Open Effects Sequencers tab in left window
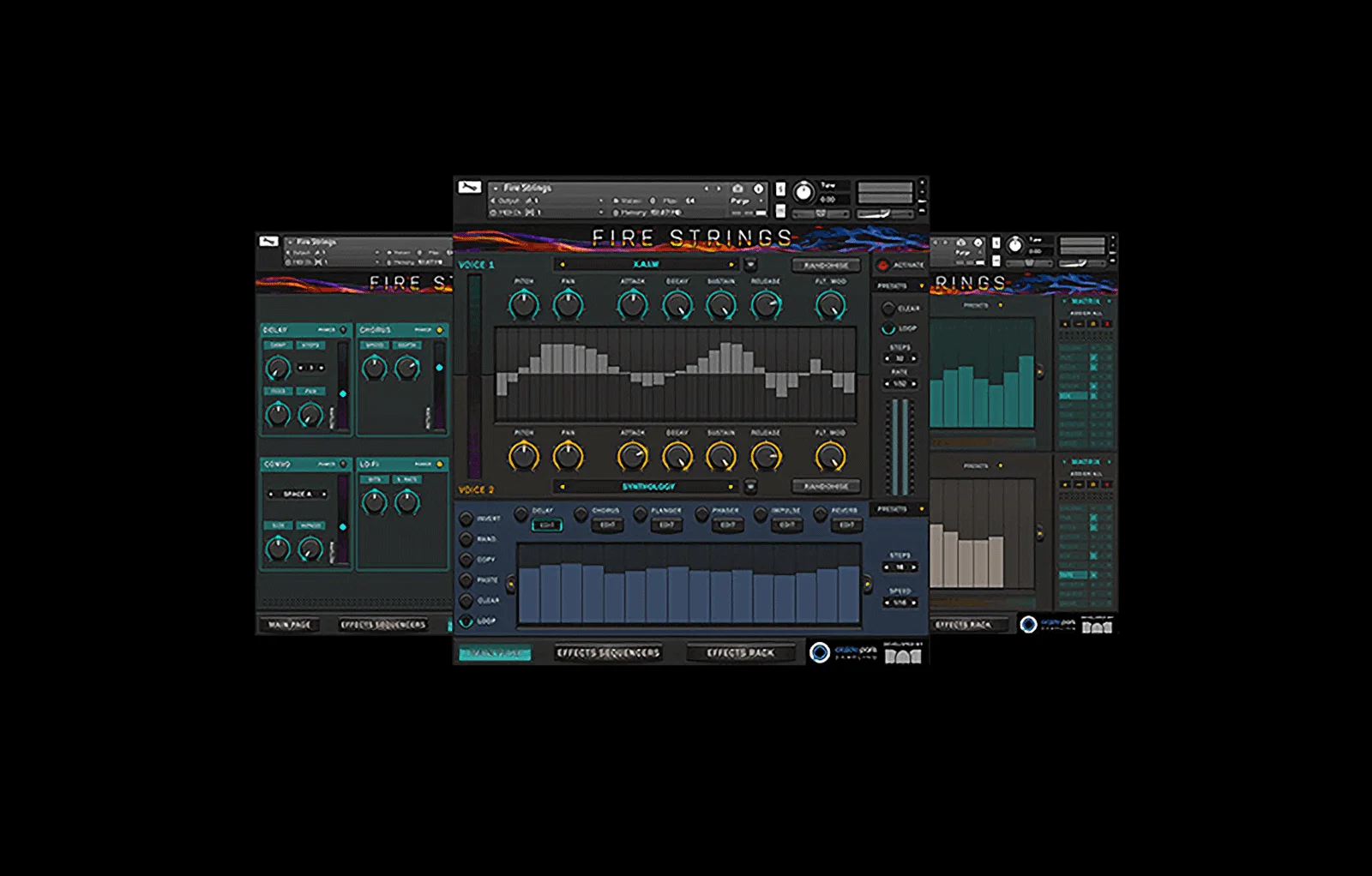 (382, 625)
